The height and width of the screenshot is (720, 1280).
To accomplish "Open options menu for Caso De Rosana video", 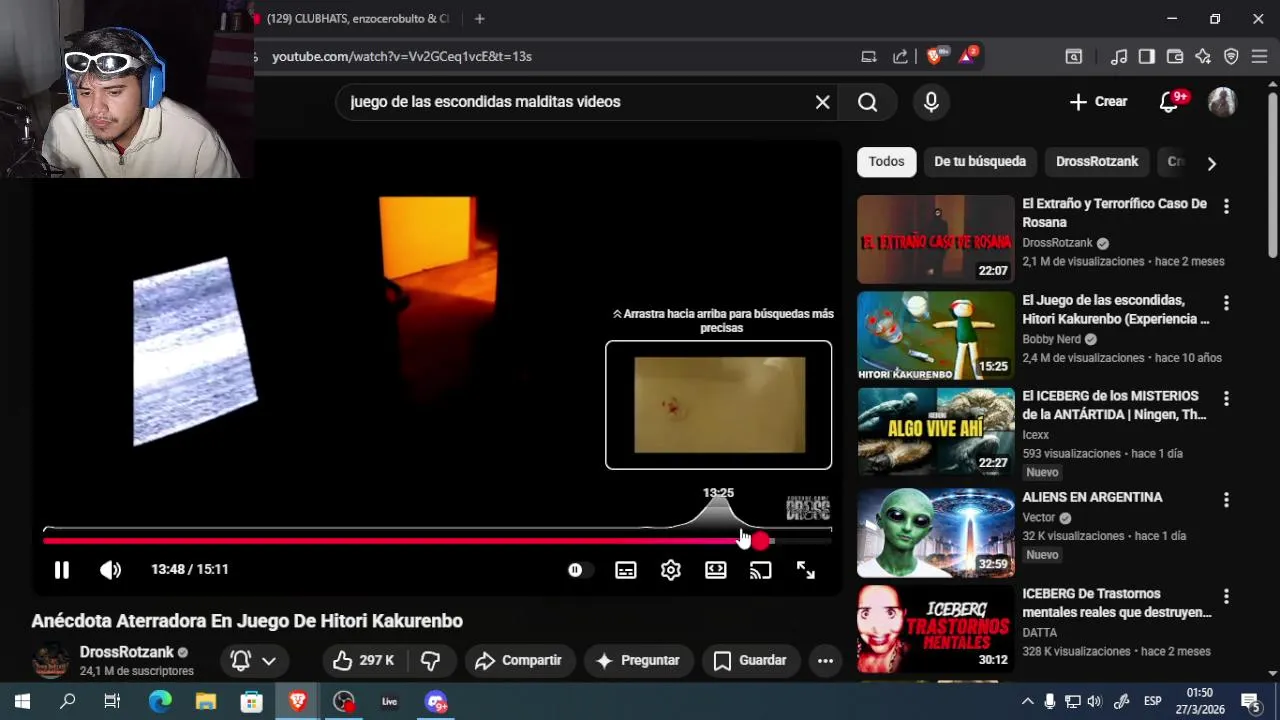I will pos(1226,206).
